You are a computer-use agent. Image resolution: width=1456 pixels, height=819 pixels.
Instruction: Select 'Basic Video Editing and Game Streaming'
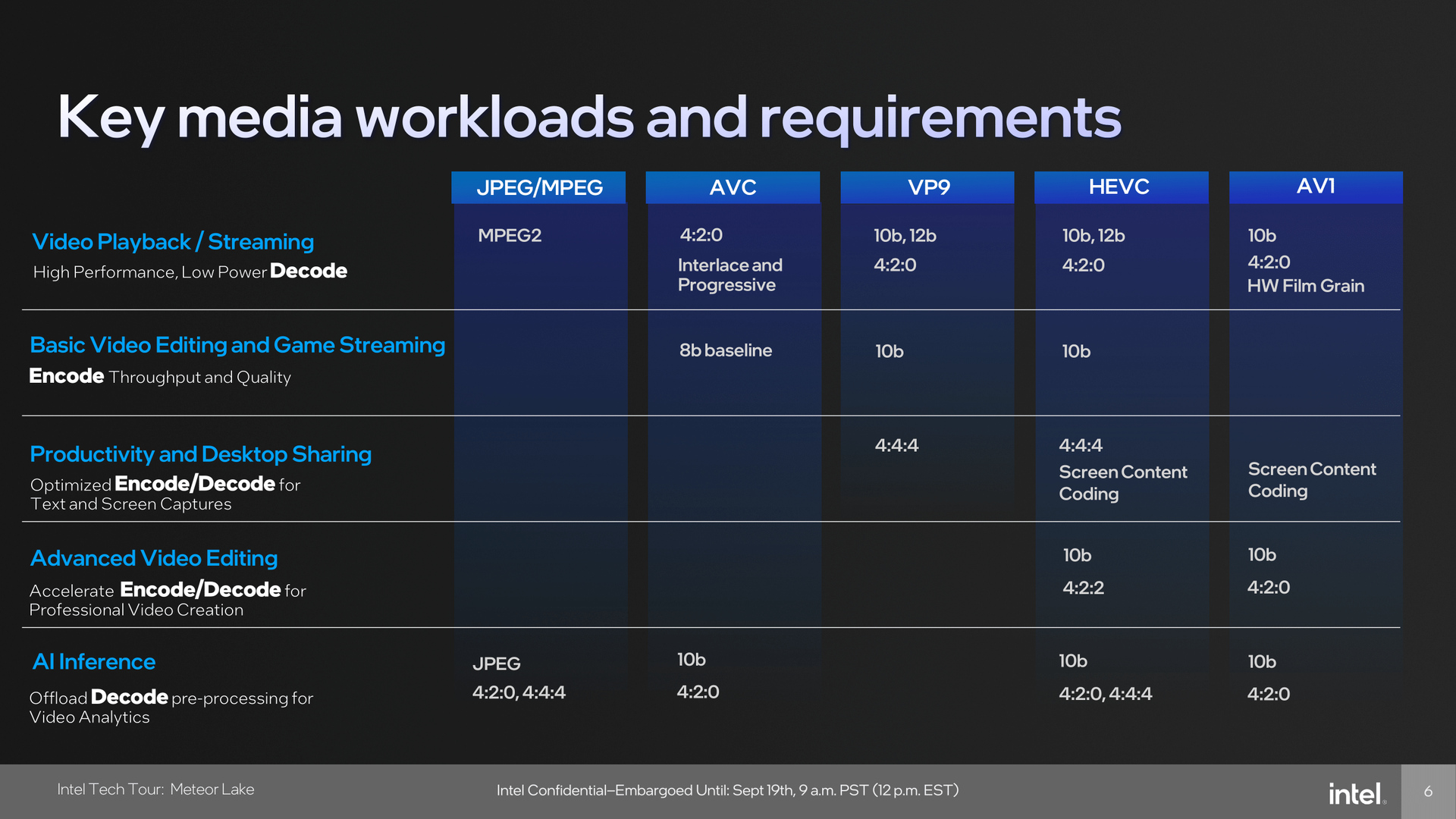tap(237, 345)
